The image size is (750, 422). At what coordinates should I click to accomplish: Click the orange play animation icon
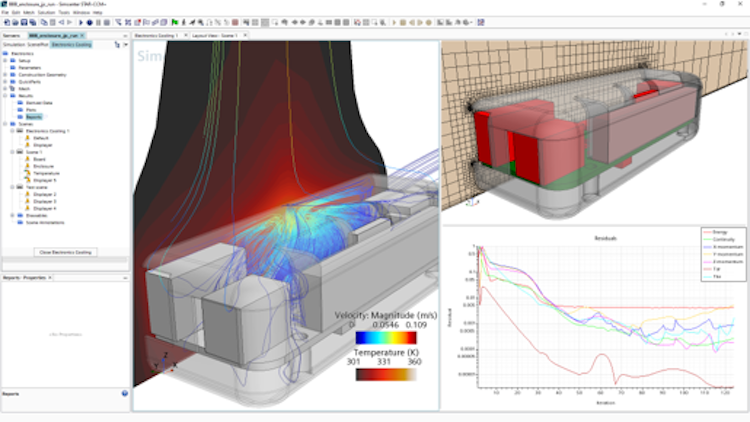point(394,22)
